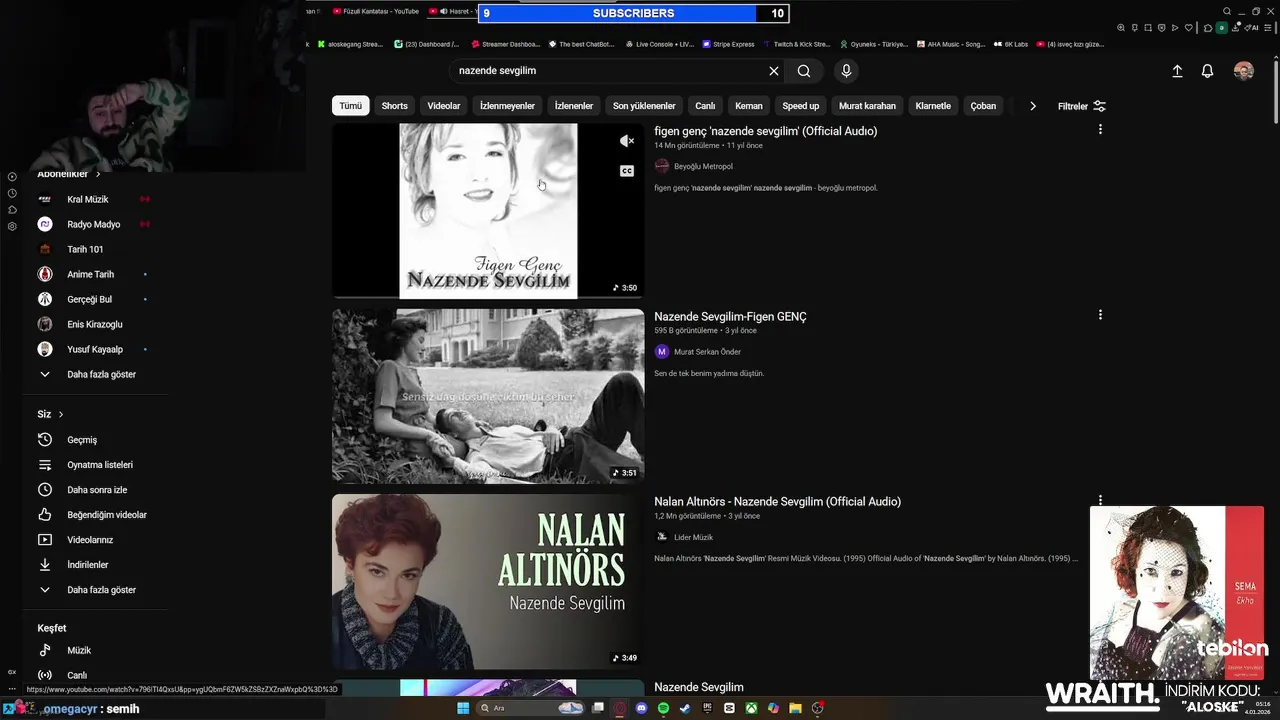Image resolution: width=1280 pixels, height=720 pixels.
Task: Select the Videolar filter chip
Action: coord(444,106)
